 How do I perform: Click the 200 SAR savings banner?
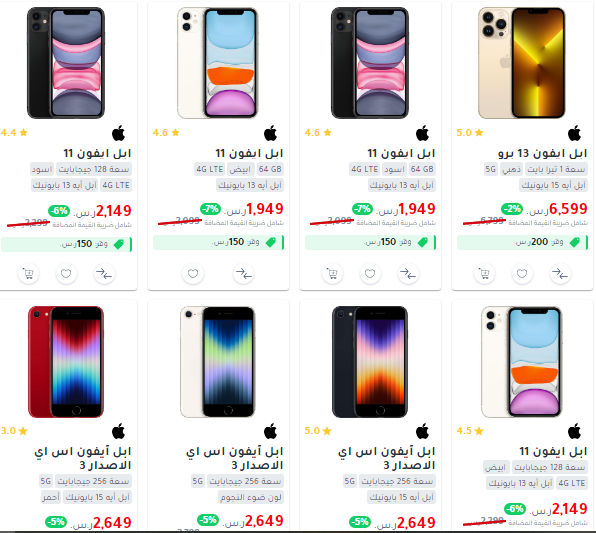pos(522,242)
